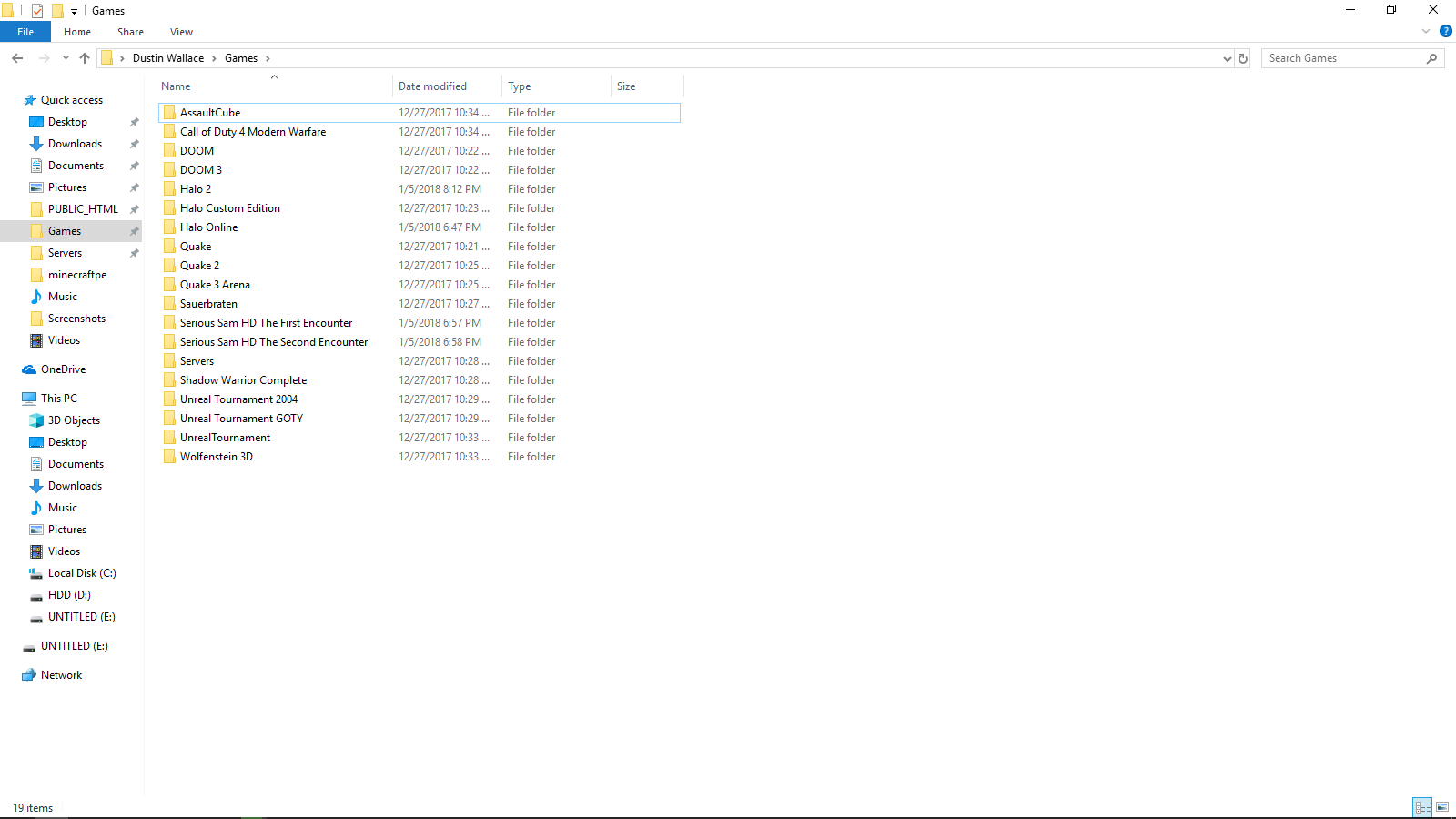This screenshot has width=1456, height=819.
Task: Click the Forward navigation arrow
Action: (x=44, y=58)
